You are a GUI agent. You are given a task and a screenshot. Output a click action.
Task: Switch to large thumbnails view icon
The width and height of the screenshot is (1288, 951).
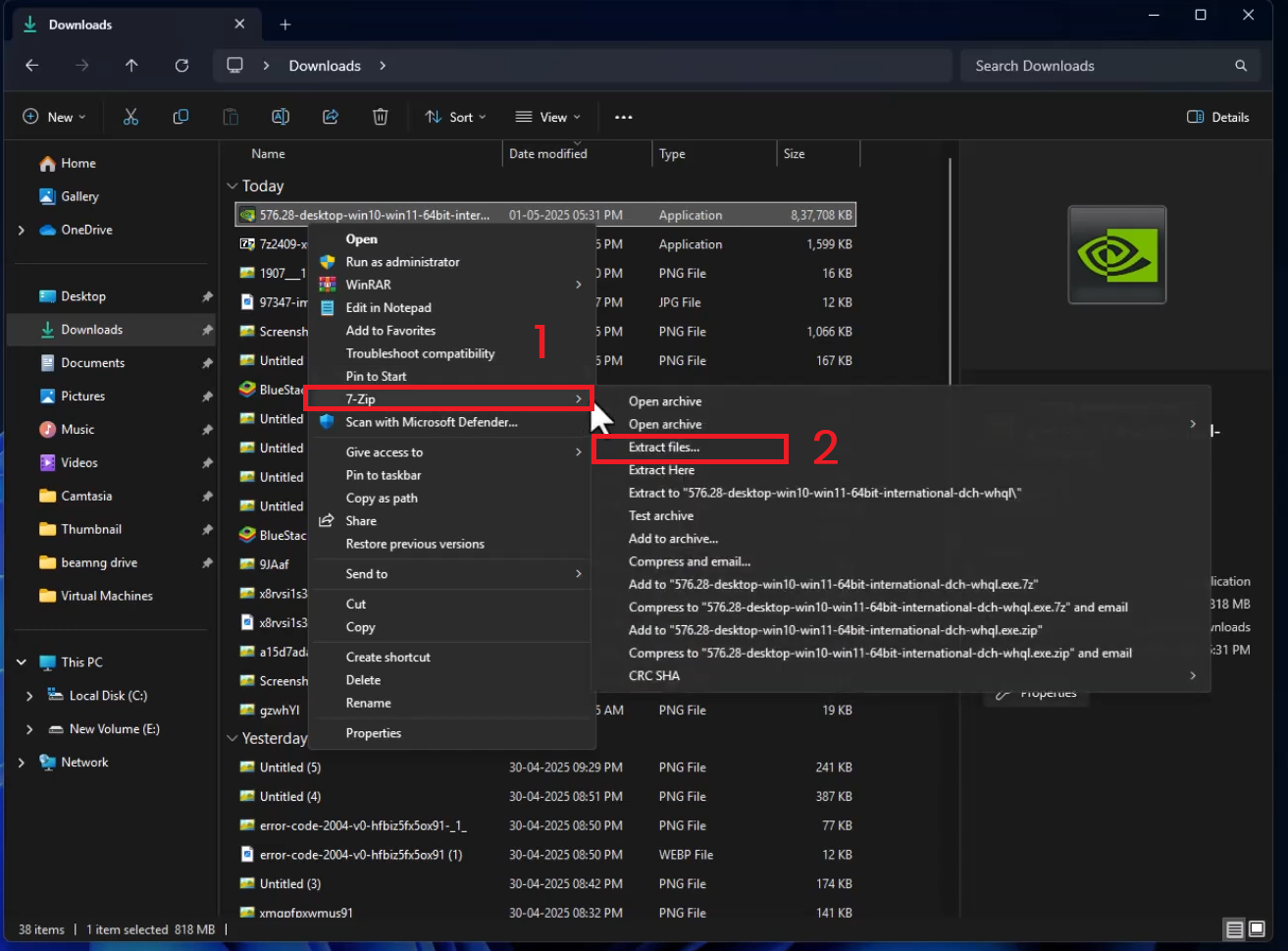pos(1257,929)
